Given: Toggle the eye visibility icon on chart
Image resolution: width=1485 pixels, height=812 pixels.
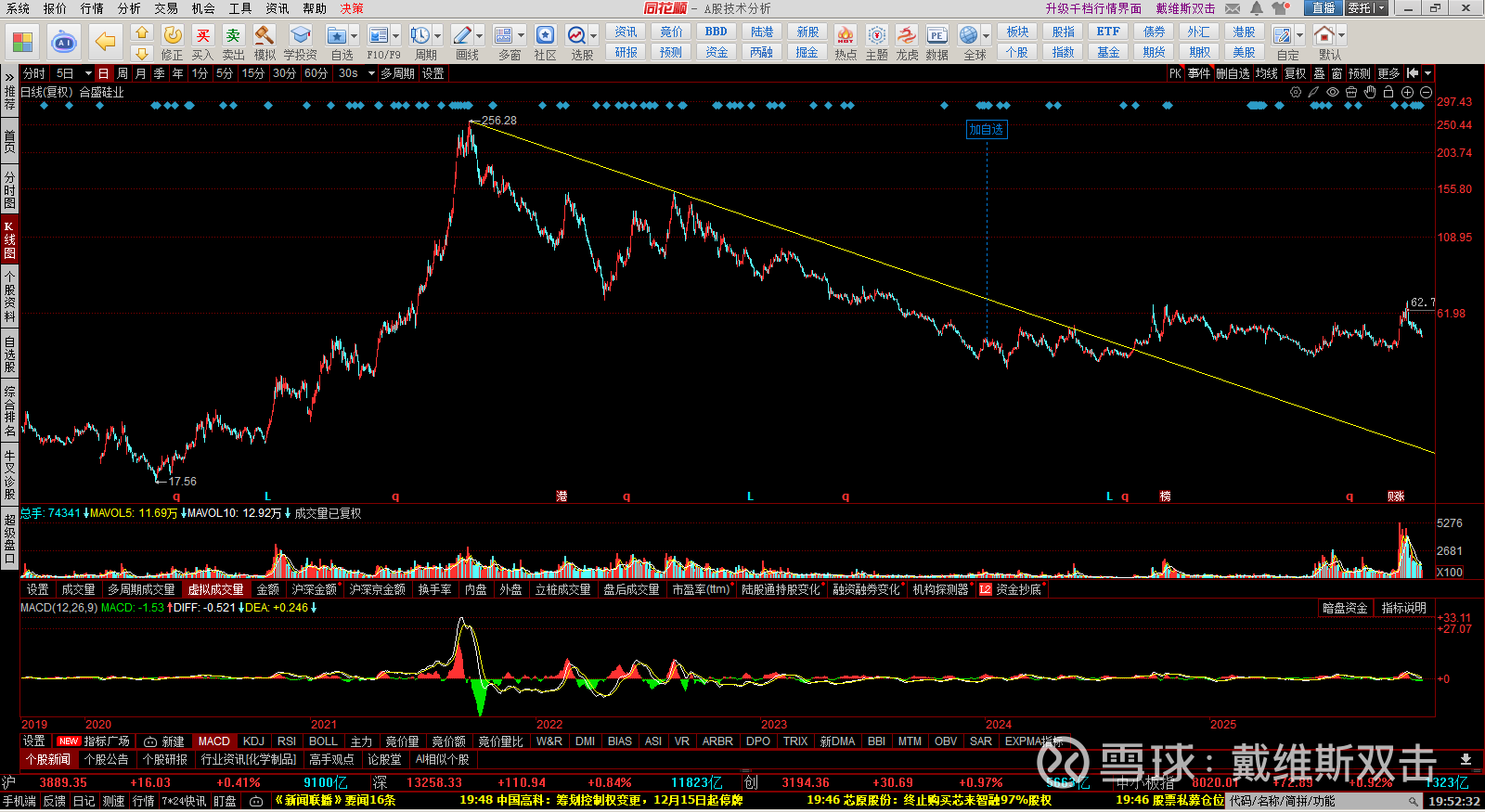Looking at the screenshot, I should coord(1333,92).
